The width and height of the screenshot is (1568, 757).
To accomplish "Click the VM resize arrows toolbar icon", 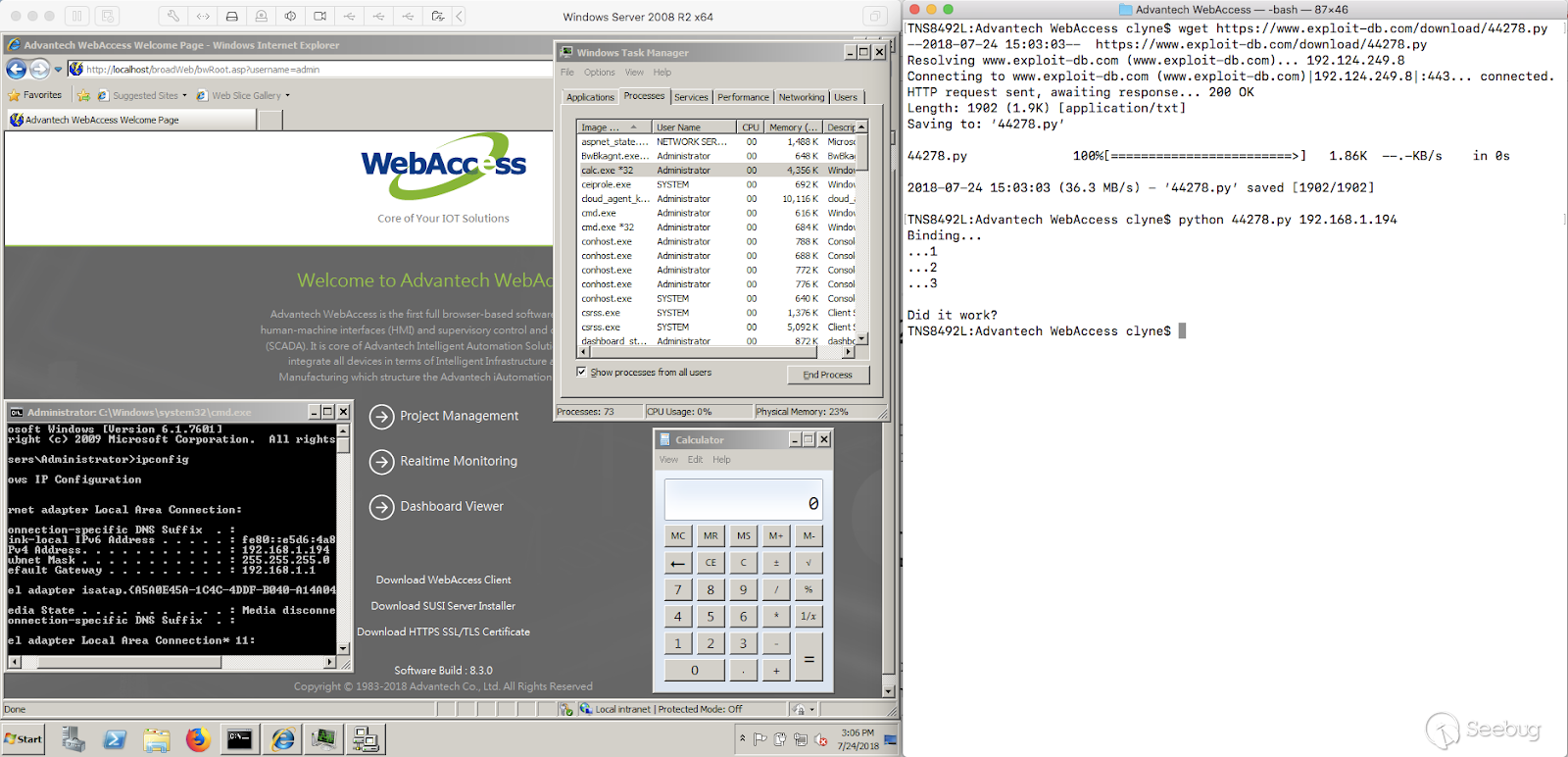I will click(x=202, y=16).
